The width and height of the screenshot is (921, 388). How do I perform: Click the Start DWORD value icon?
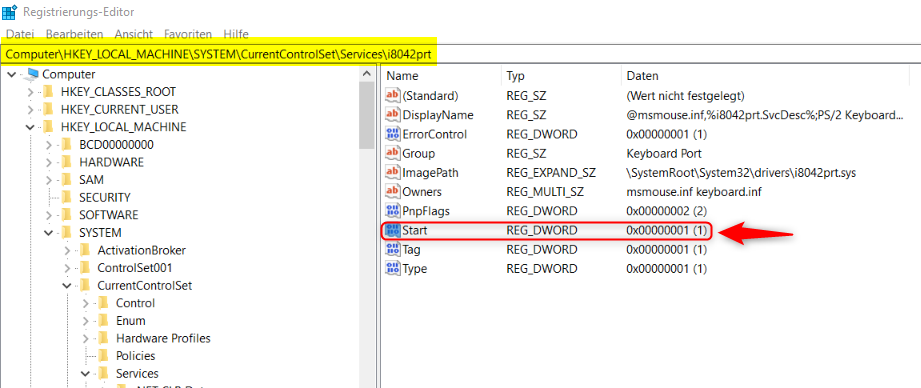[392, 230]
